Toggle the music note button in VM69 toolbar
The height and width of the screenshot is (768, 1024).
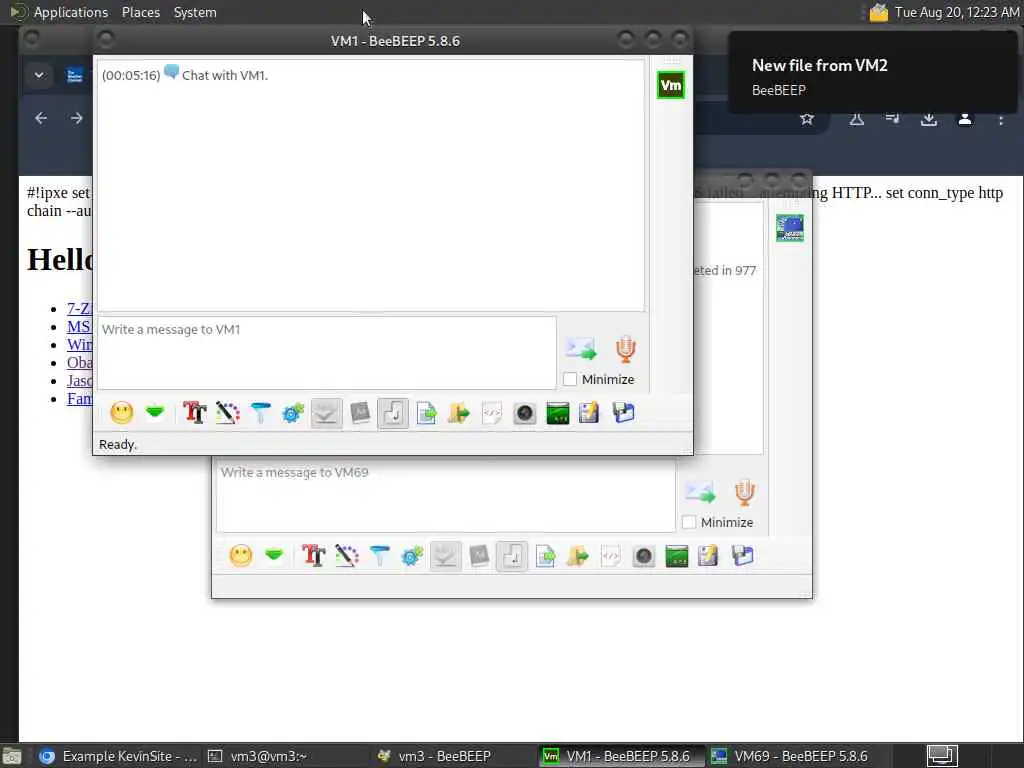[x=512, y=556]
